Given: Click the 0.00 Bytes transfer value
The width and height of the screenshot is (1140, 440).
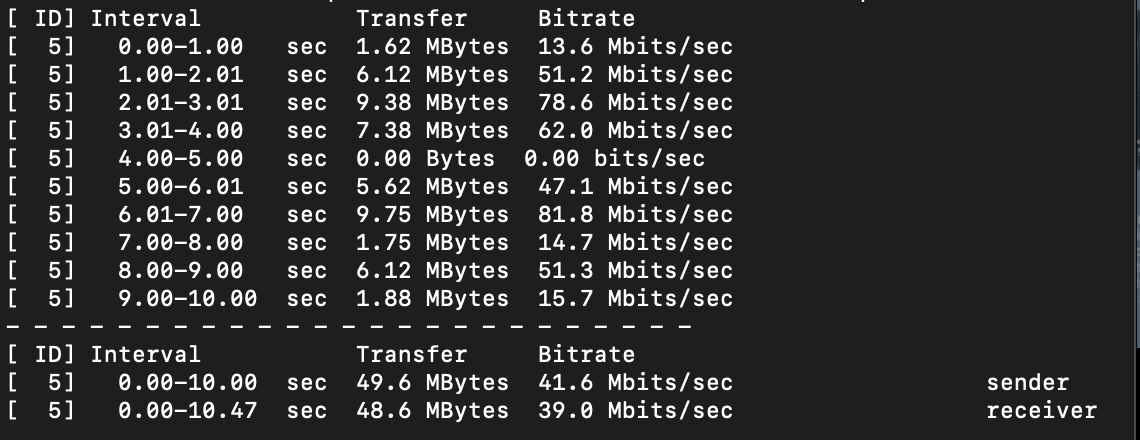Looking at the screenshot, I should tap(425, 159).
